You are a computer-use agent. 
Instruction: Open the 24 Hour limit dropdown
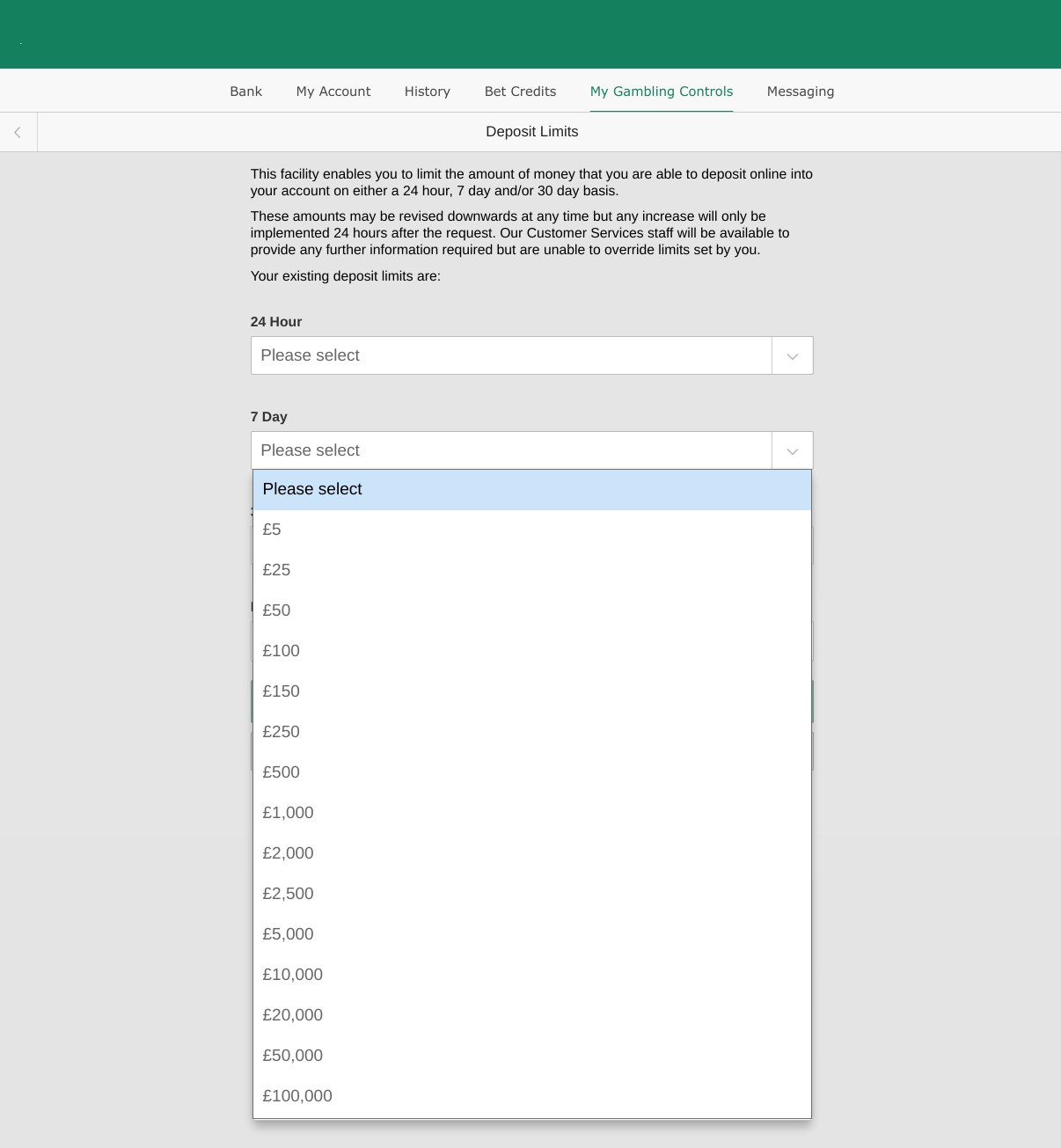[x=531, y=355]
